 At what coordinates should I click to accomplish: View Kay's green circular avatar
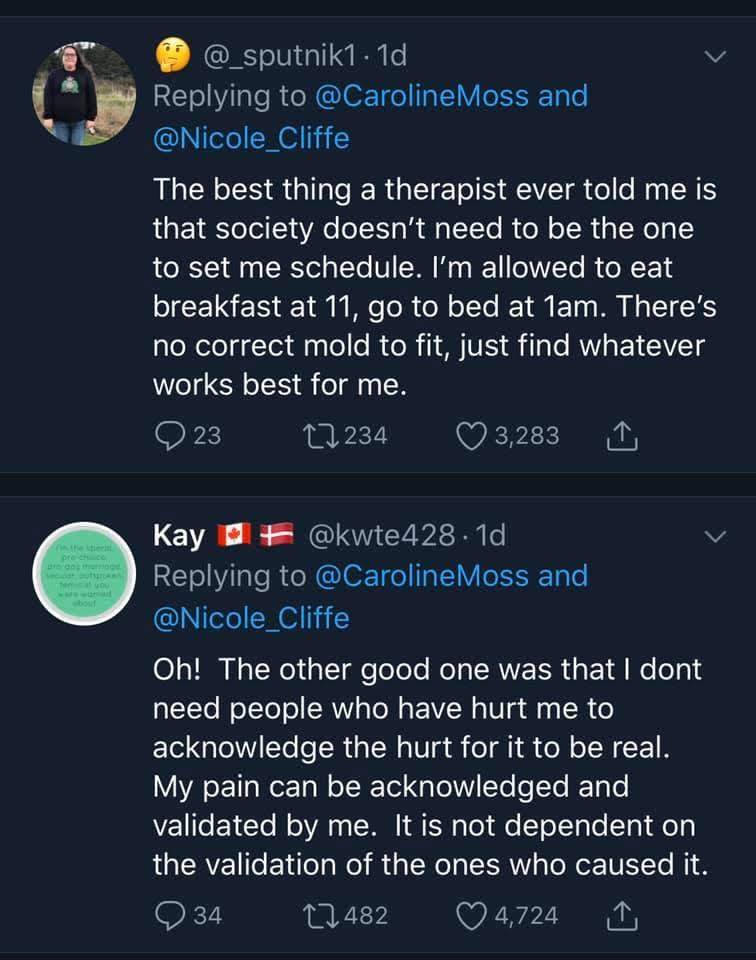coord(84,573)
